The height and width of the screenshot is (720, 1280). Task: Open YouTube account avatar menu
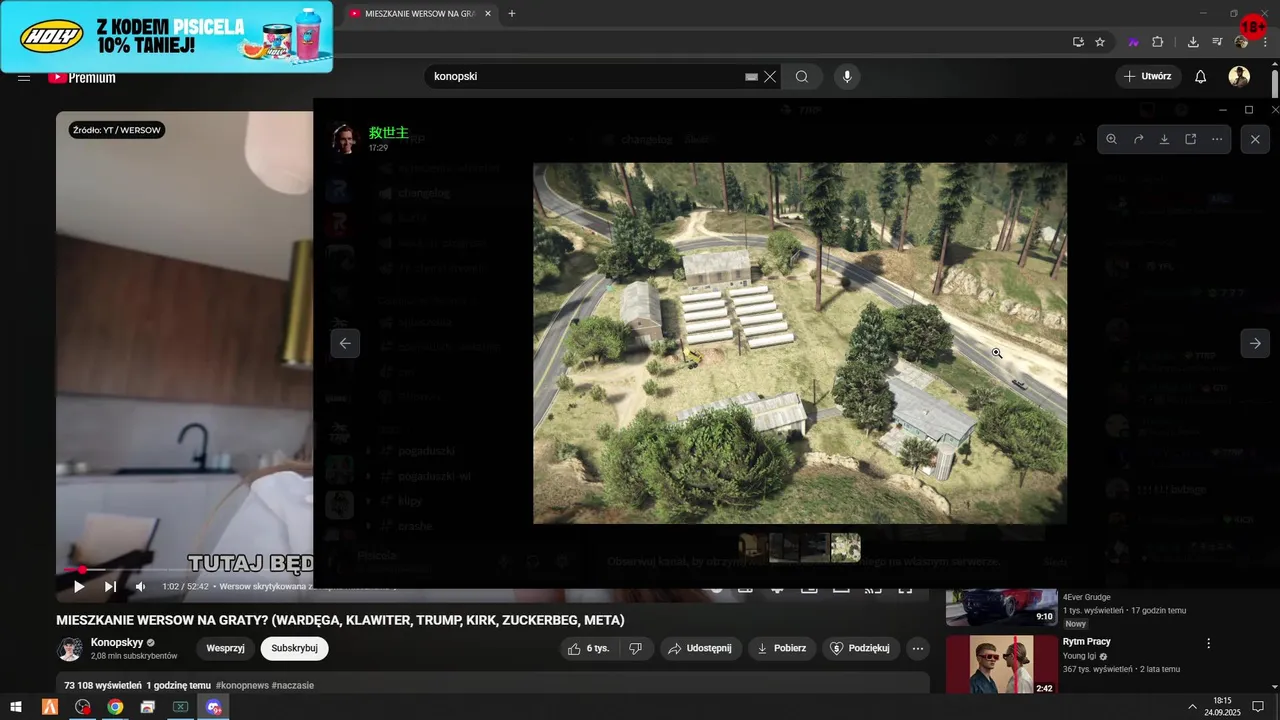1239,76
